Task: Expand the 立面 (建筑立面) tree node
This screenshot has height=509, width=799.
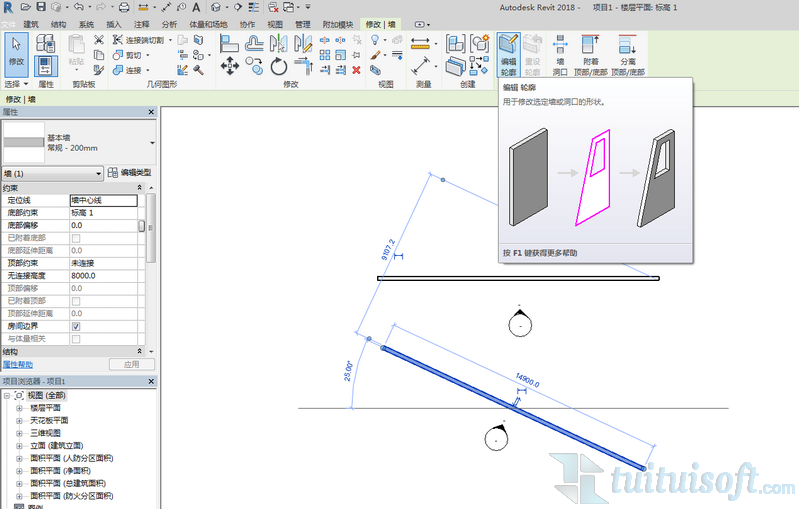Action: [x=19, y=445]
